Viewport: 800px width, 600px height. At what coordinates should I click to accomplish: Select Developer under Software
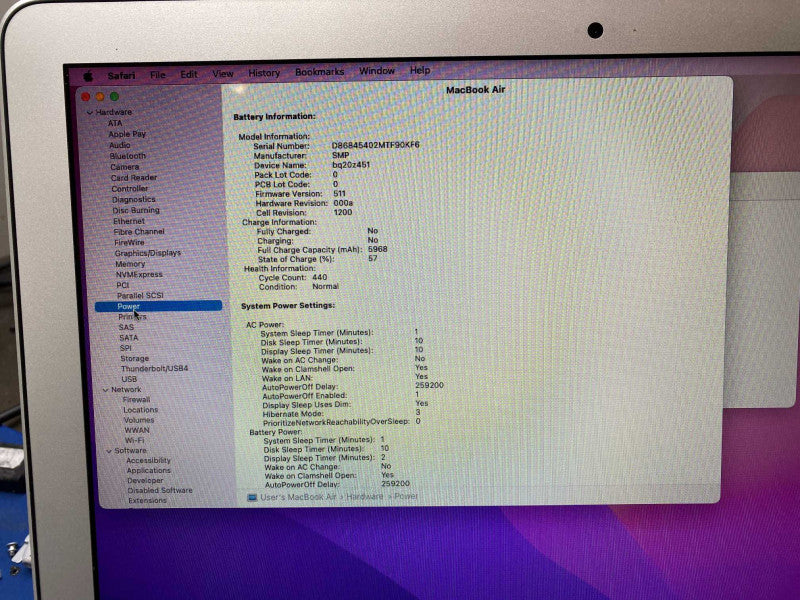click(145, 481)
